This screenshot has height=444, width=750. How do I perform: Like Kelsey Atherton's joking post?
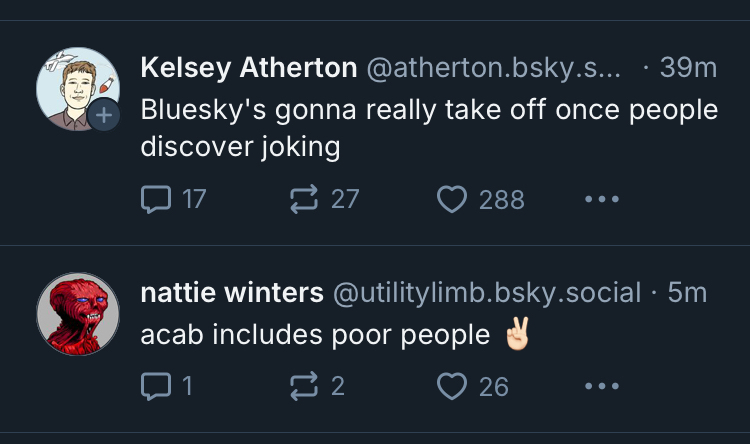coord(453,199)
